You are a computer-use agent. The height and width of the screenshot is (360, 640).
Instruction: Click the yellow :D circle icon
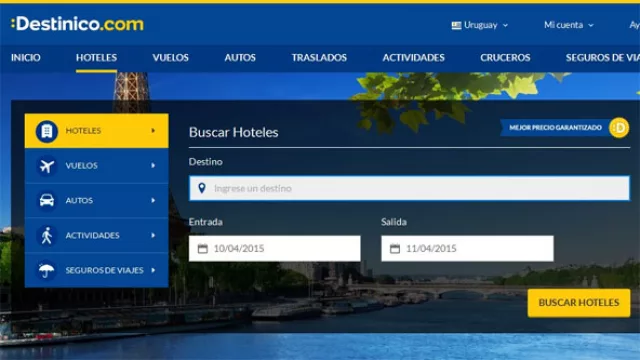tap(619, 128)
